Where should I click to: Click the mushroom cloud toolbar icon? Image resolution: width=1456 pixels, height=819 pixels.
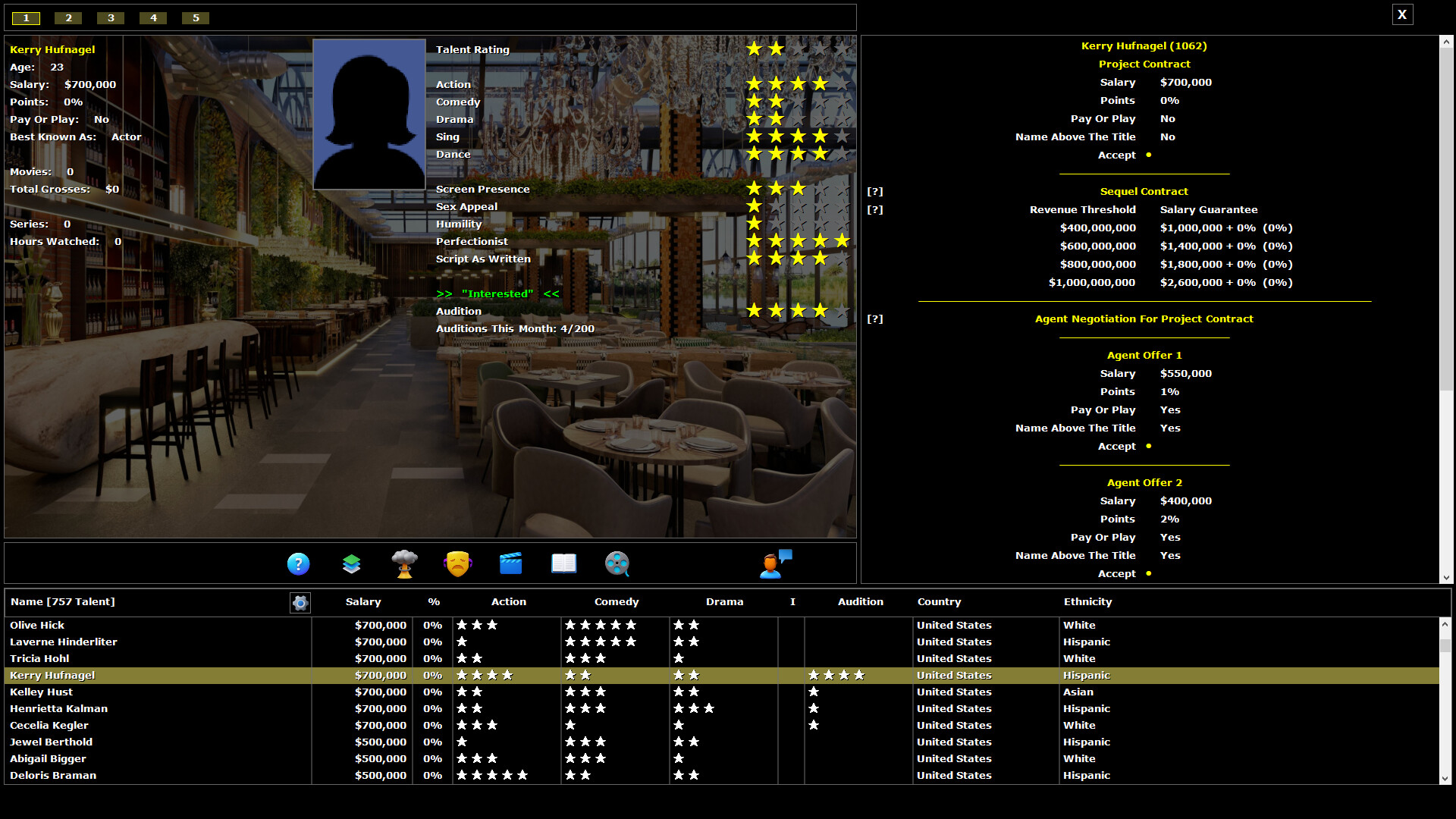point(404,563)
